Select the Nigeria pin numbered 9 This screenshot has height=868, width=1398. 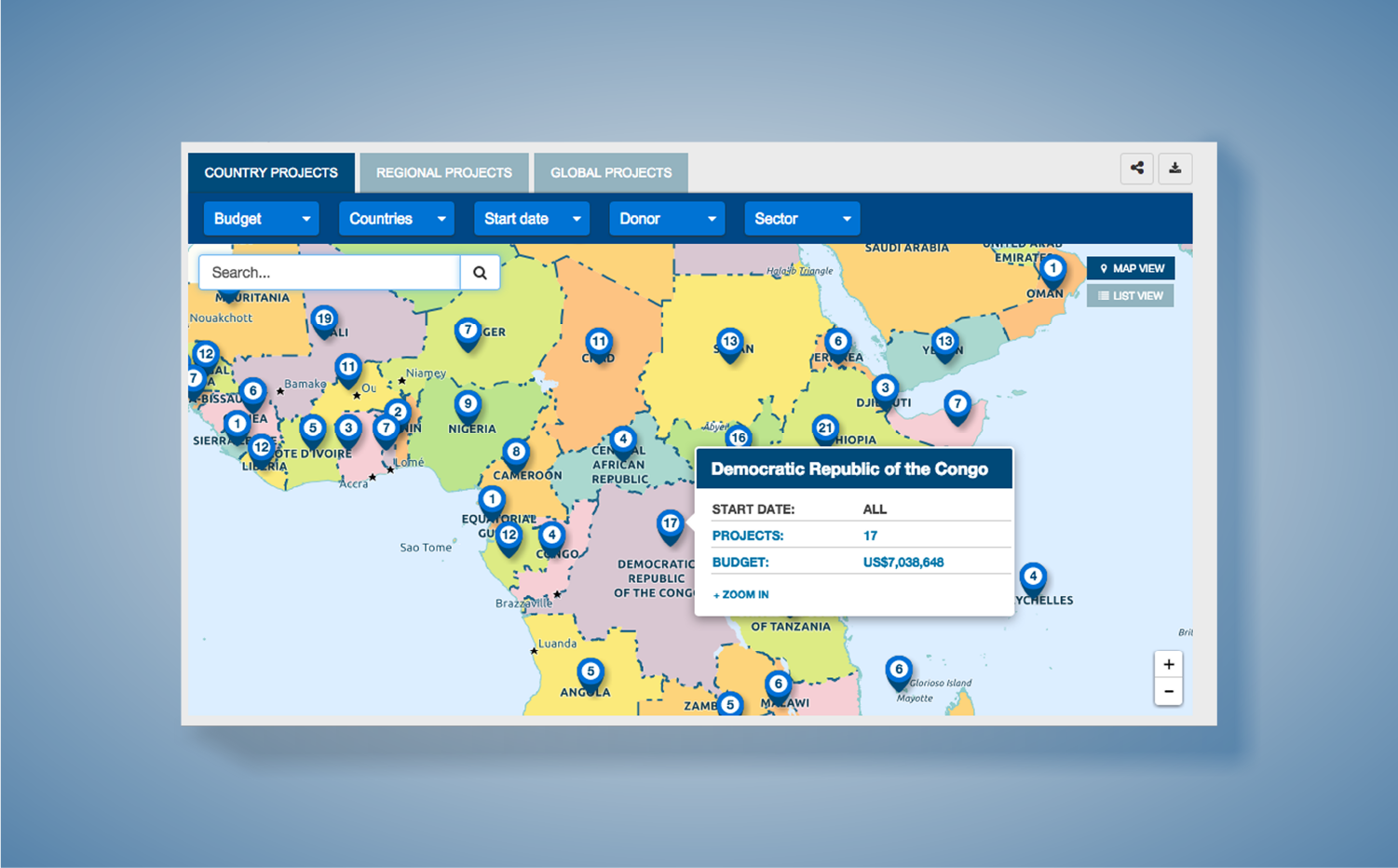[468, 408]
